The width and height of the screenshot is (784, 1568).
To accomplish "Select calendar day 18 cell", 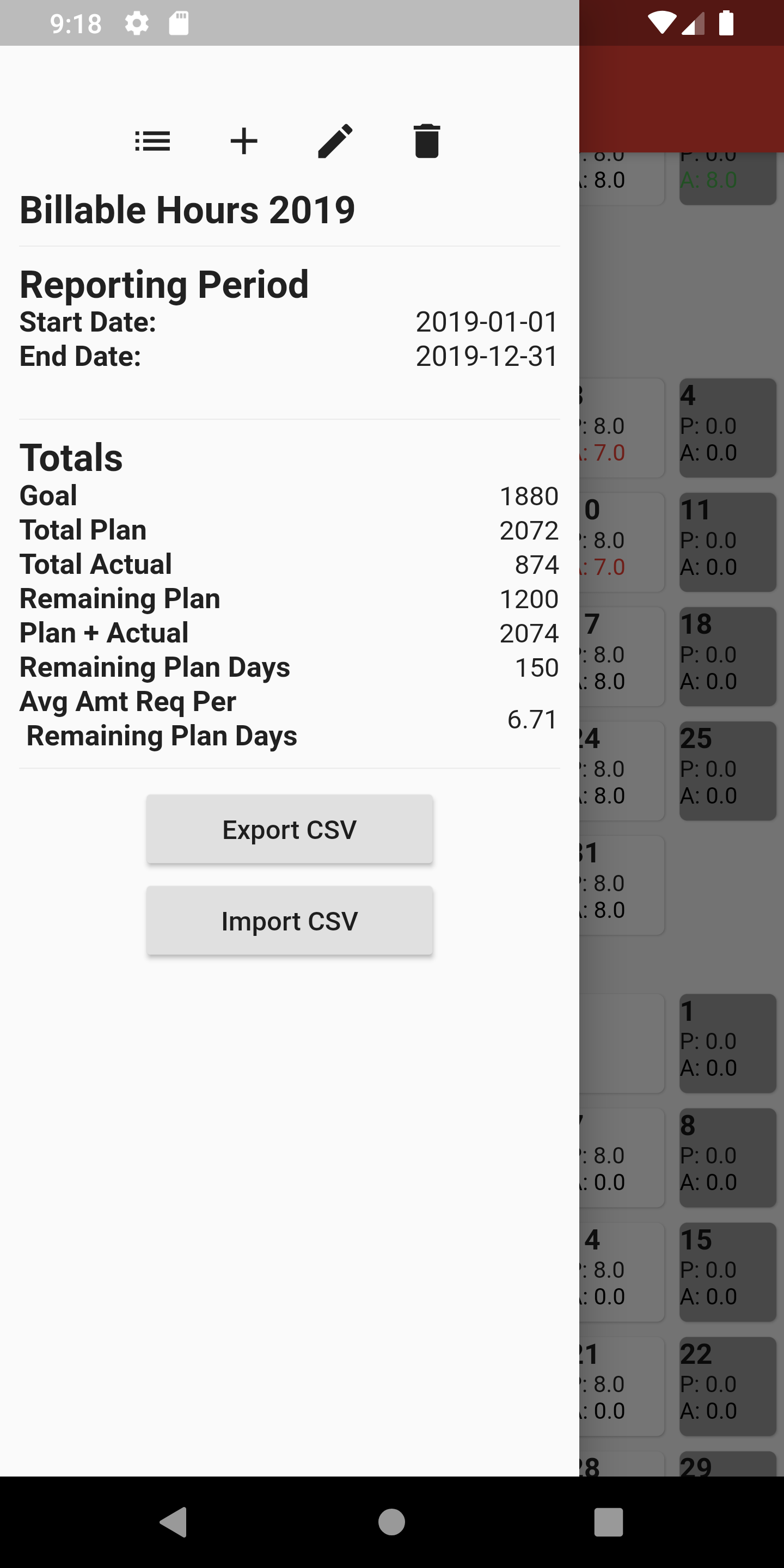I will coord(727,656).
